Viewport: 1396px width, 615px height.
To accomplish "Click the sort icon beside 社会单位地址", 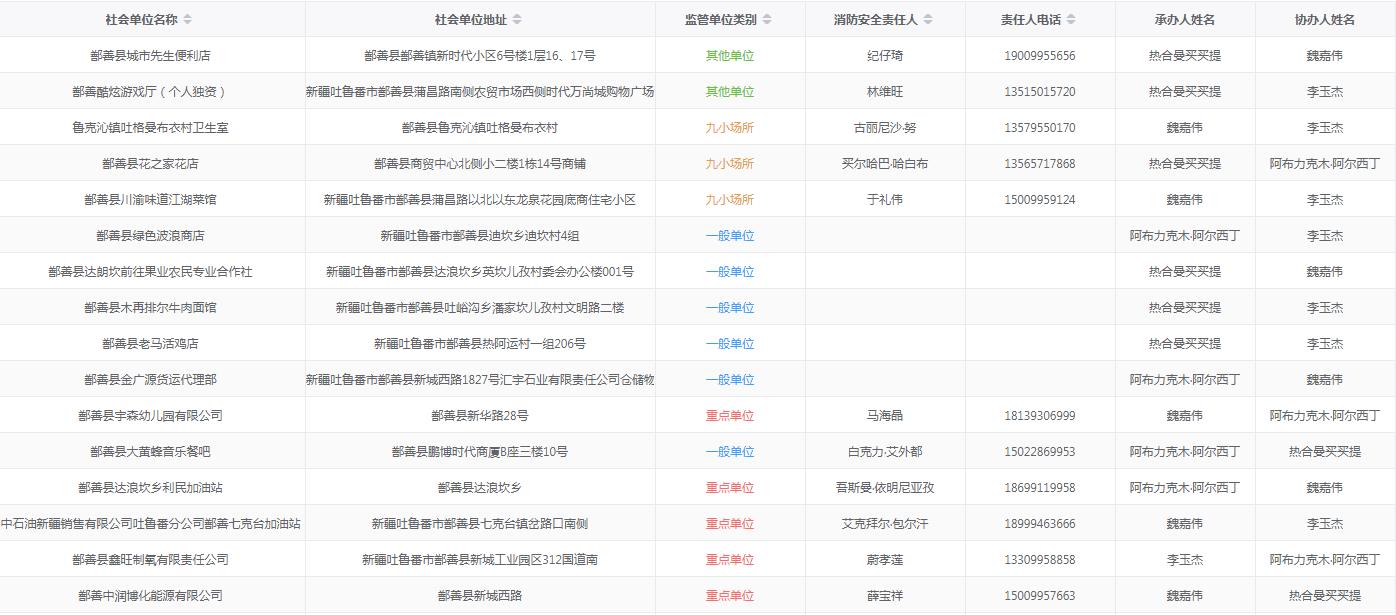I will point(516,20).
